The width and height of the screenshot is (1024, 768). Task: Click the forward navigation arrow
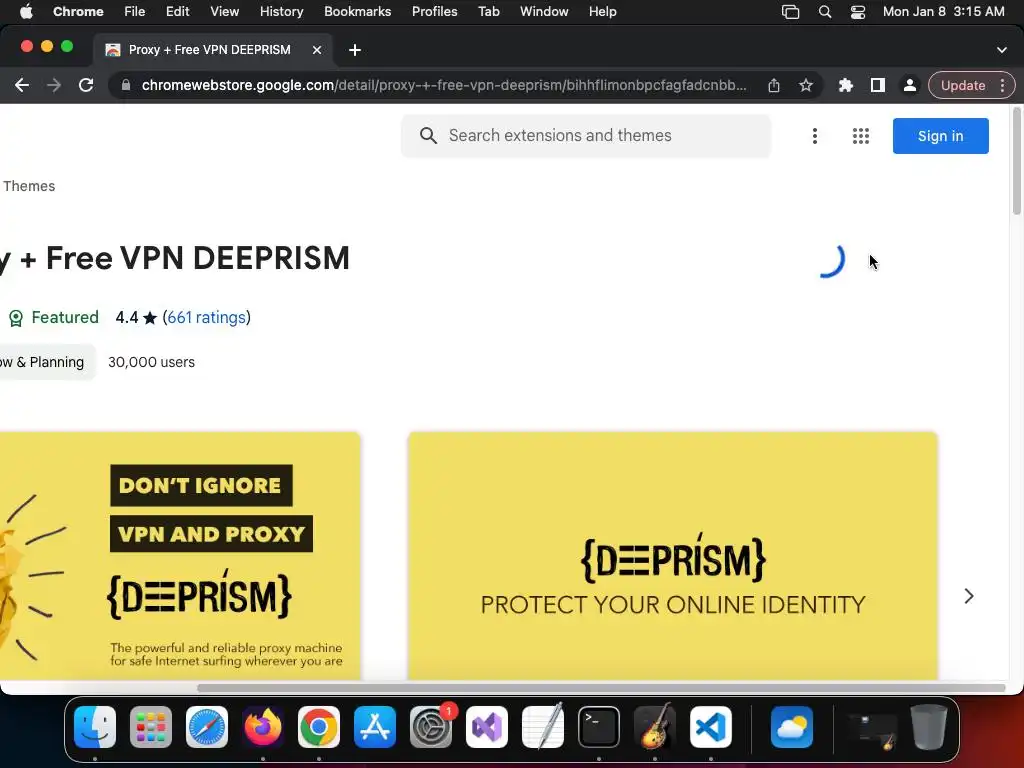54,85
